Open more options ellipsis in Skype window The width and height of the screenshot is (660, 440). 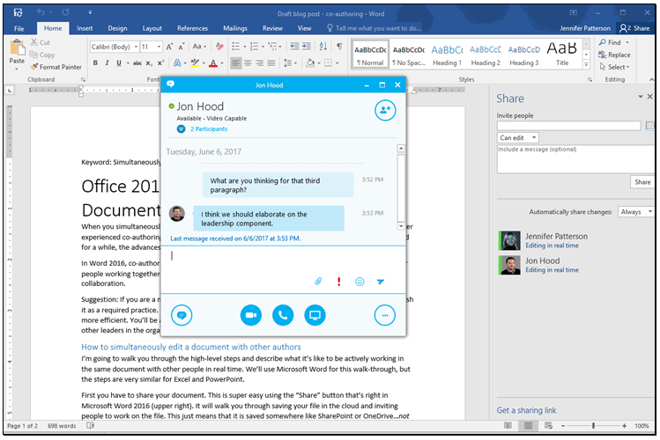[x=385, y=315]
